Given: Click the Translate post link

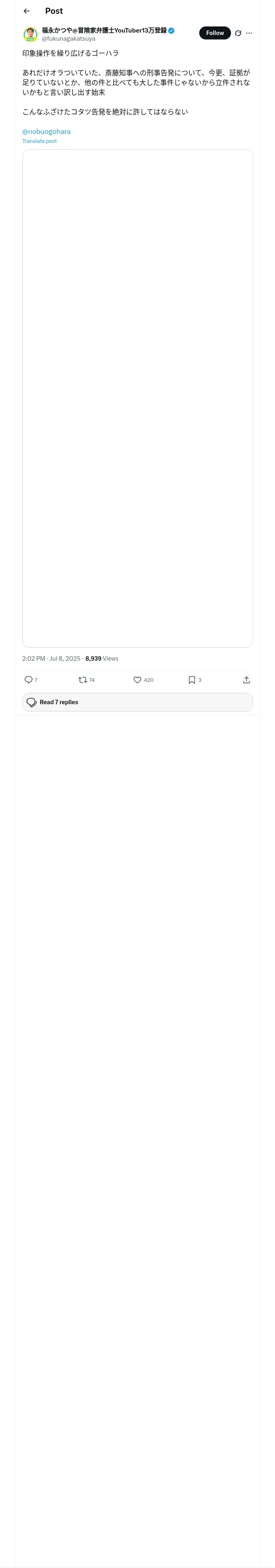Looking at the screenshot, I should 40,141.
